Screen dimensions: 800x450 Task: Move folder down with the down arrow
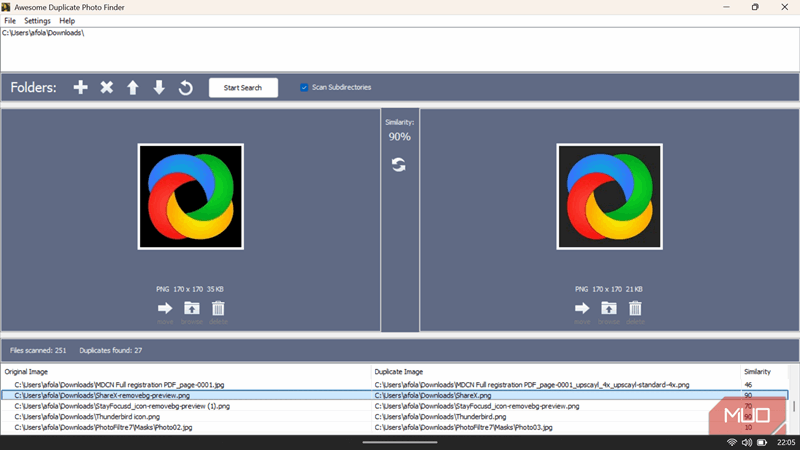(x=159, y=88)
